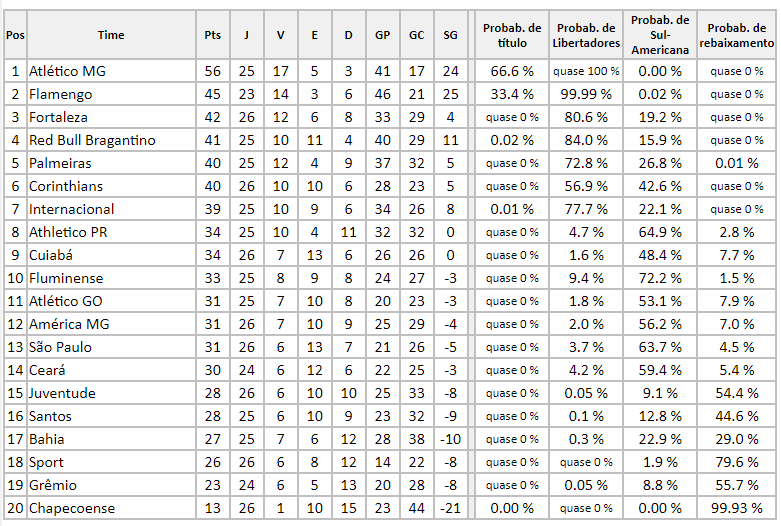781x526 pixels.
Task: Click Fluminense's 72.2 % Sul-Americana cell
Action: [x=660, y=279]
